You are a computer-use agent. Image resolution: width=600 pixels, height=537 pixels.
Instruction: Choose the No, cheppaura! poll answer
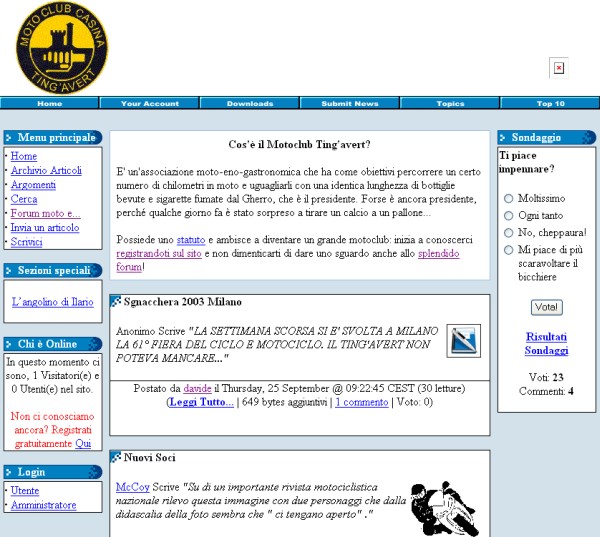pos(509,232)
